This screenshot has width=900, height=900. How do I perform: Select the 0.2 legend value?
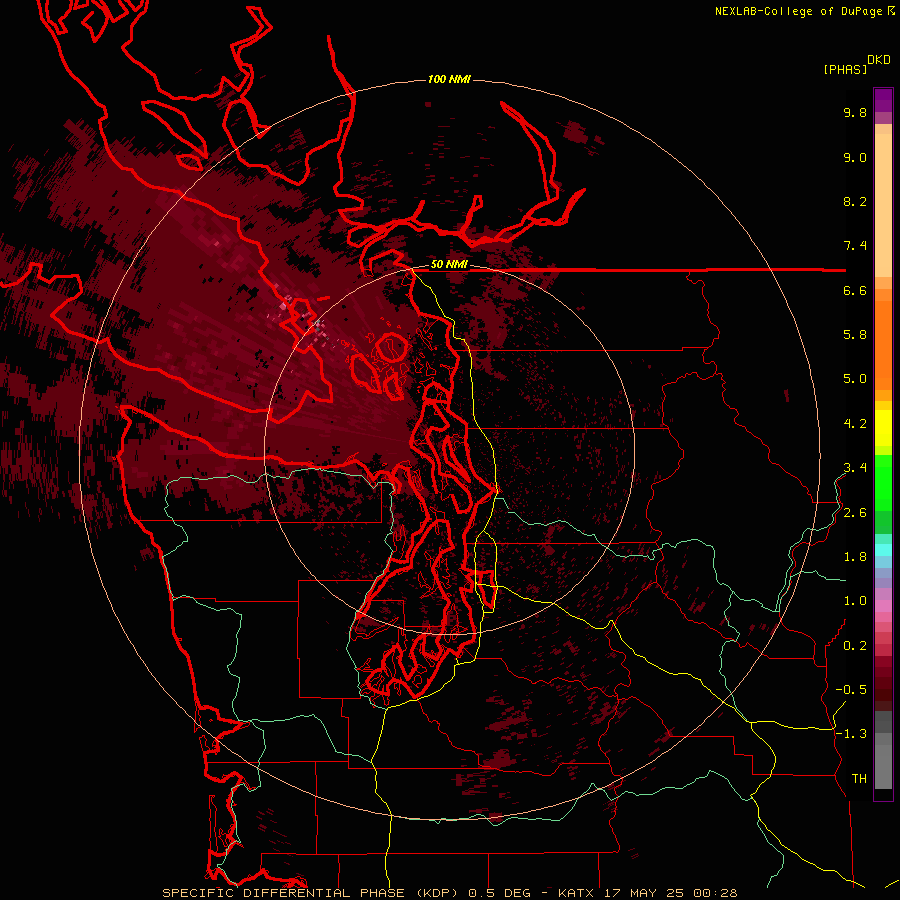click(855, 646)
